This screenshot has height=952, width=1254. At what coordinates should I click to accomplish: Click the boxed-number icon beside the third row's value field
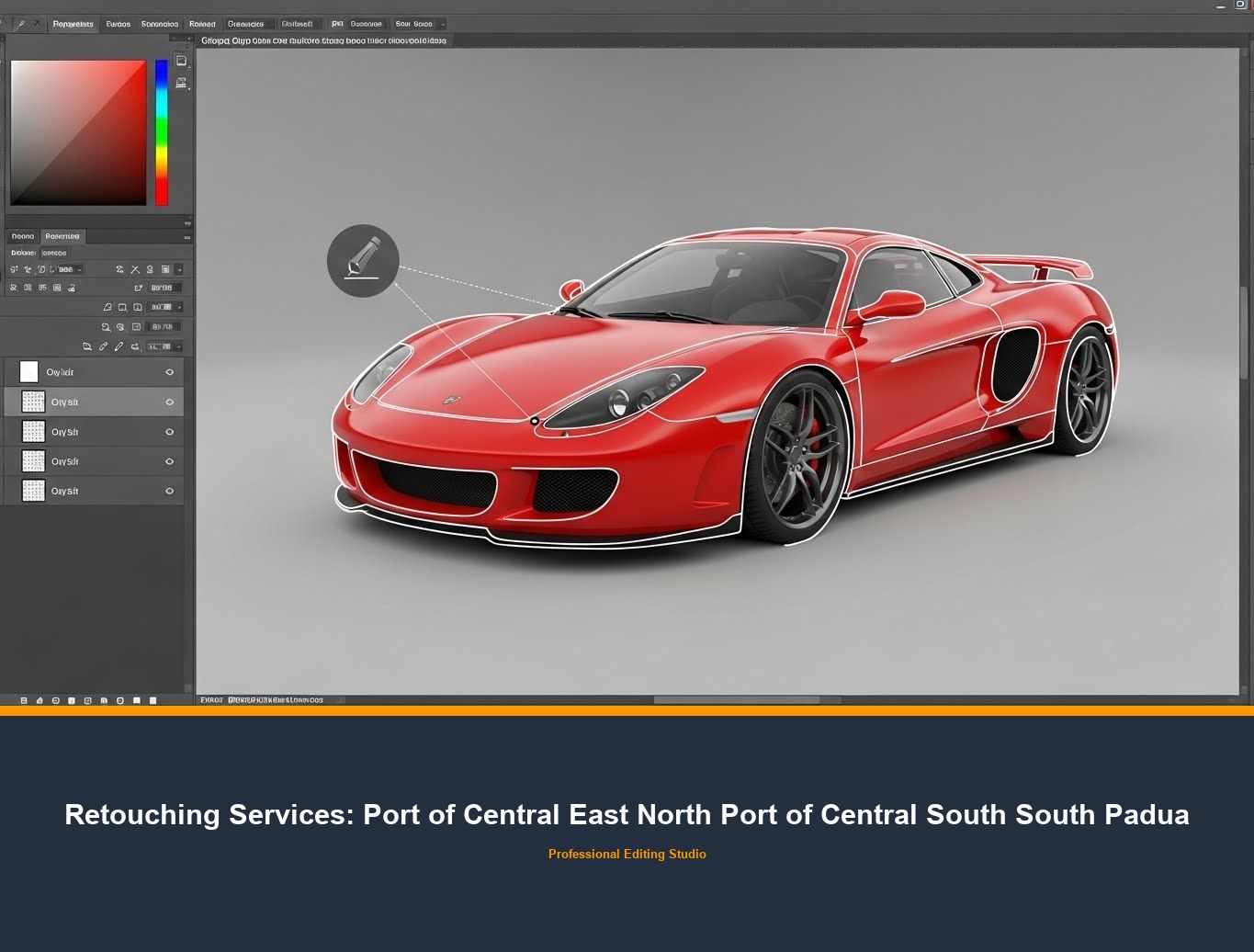point(138,307)
